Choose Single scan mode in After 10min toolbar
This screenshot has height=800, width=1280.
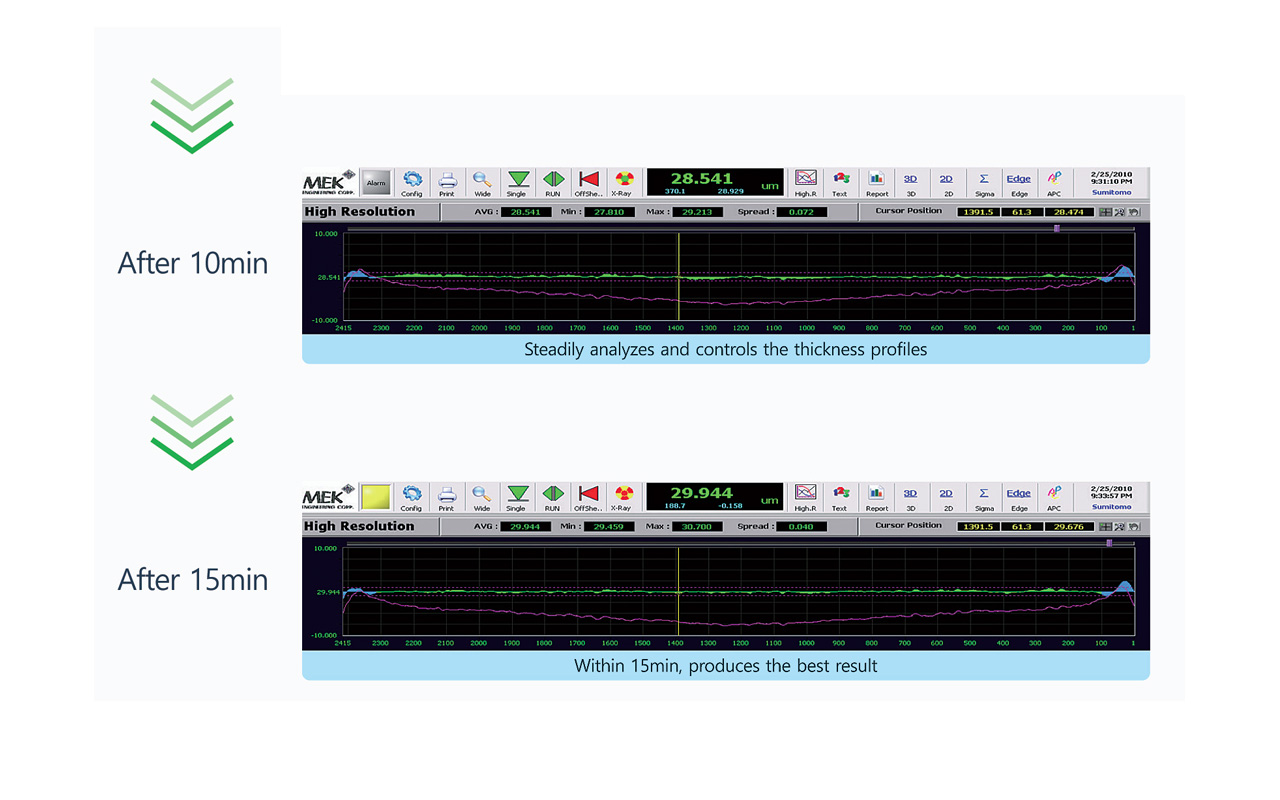517,182
